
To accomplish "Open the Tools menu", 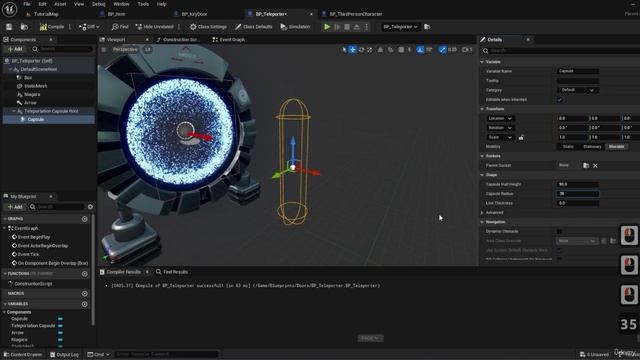I will 143,4.
